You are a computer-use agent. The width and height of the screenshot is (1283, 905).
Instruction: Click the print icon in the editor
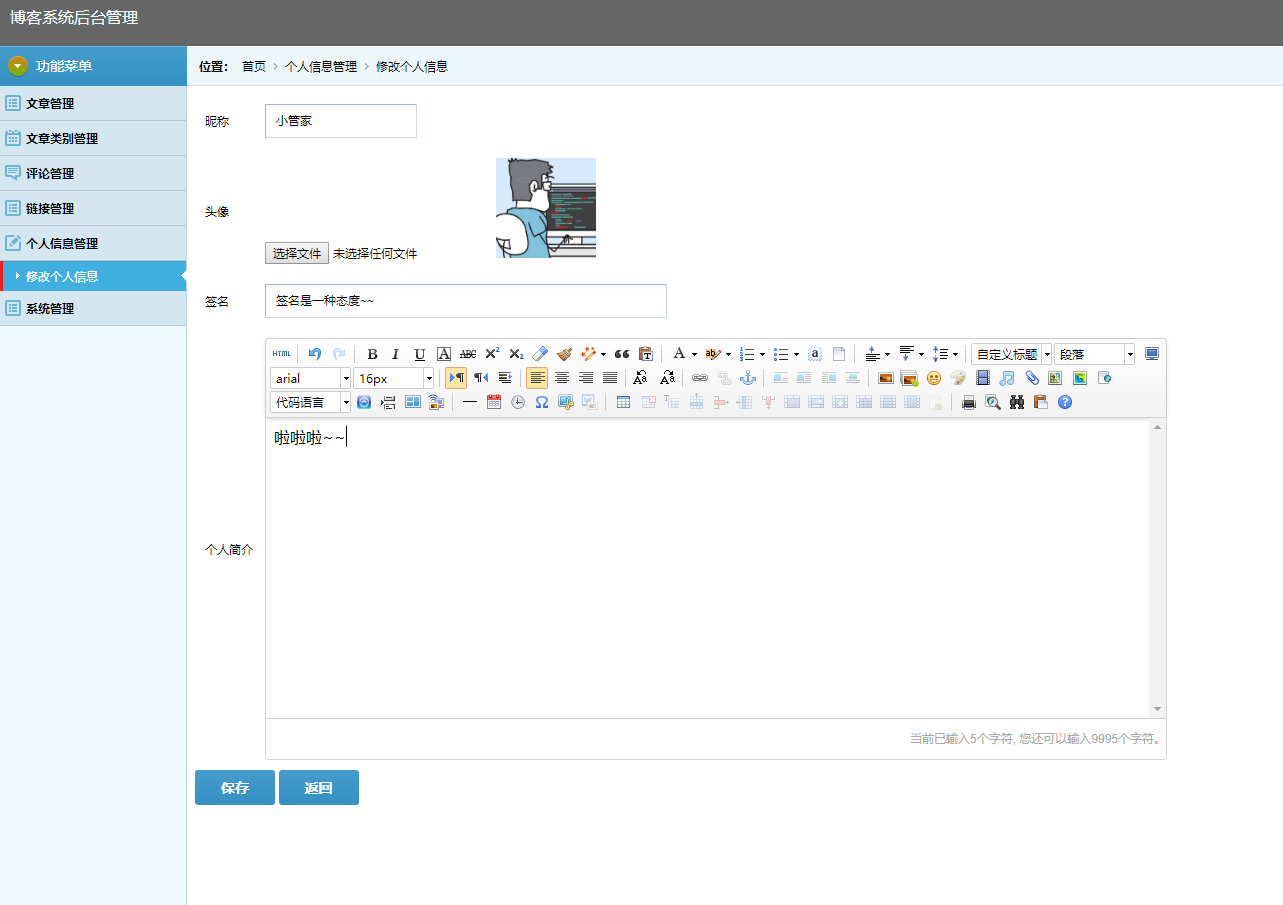[968, 402]
